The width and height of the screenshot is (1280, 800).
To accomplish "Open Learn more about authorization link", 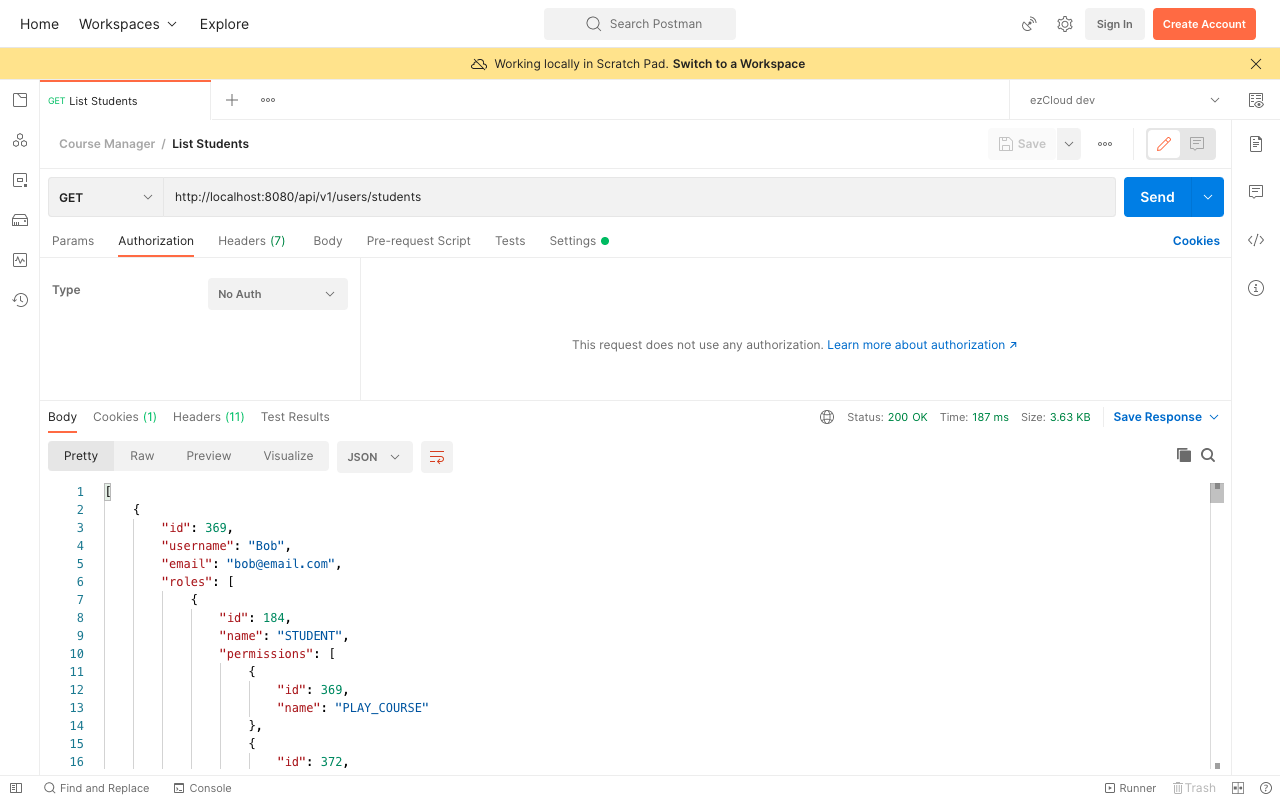I will pos(922,345).
